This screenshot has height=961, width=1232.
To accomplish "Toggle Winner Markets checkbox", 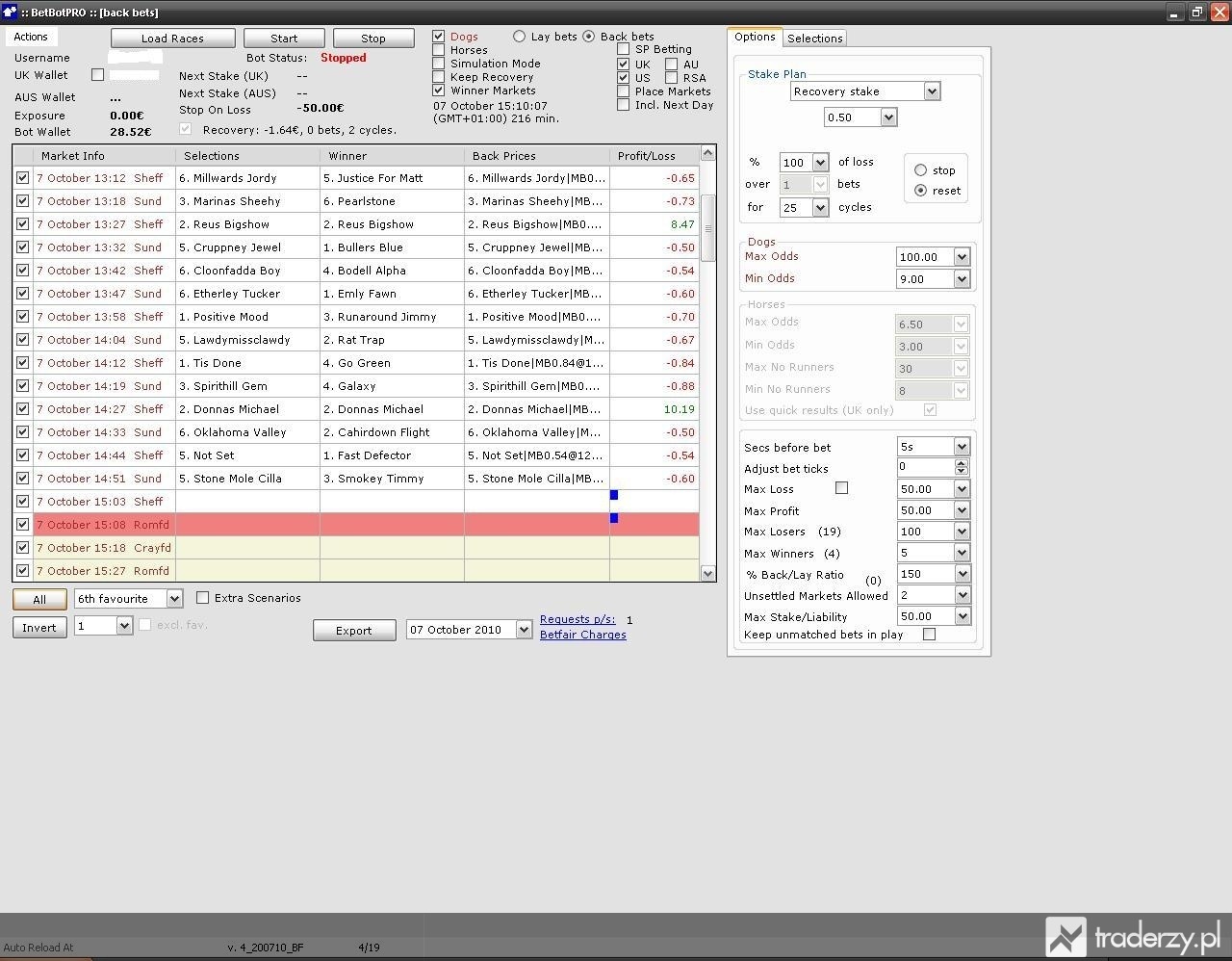I will point(439,90).
